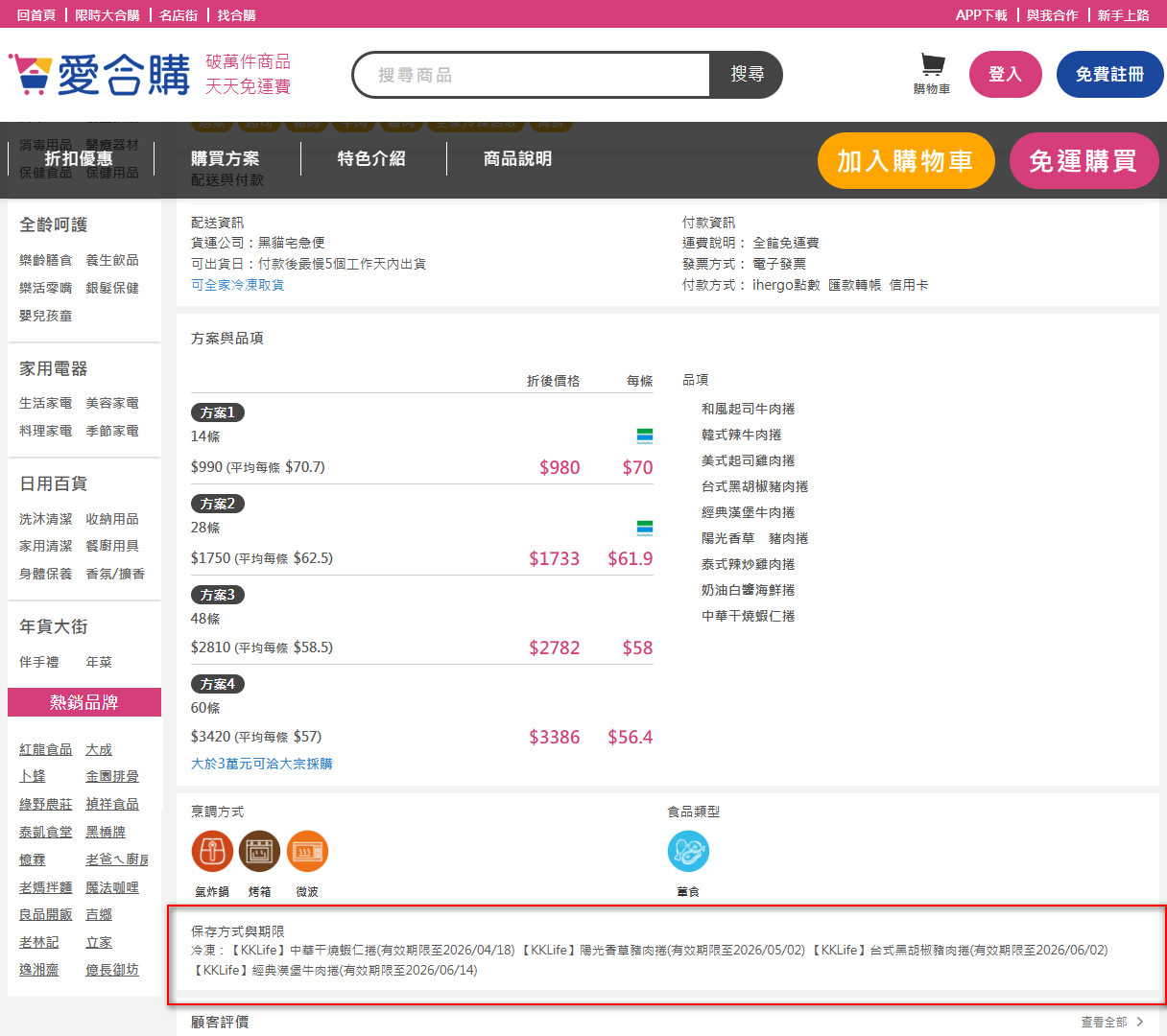Open 可全家冷凍取貨 link
Screen dimensions: 1167x1036
click(238, 285)
